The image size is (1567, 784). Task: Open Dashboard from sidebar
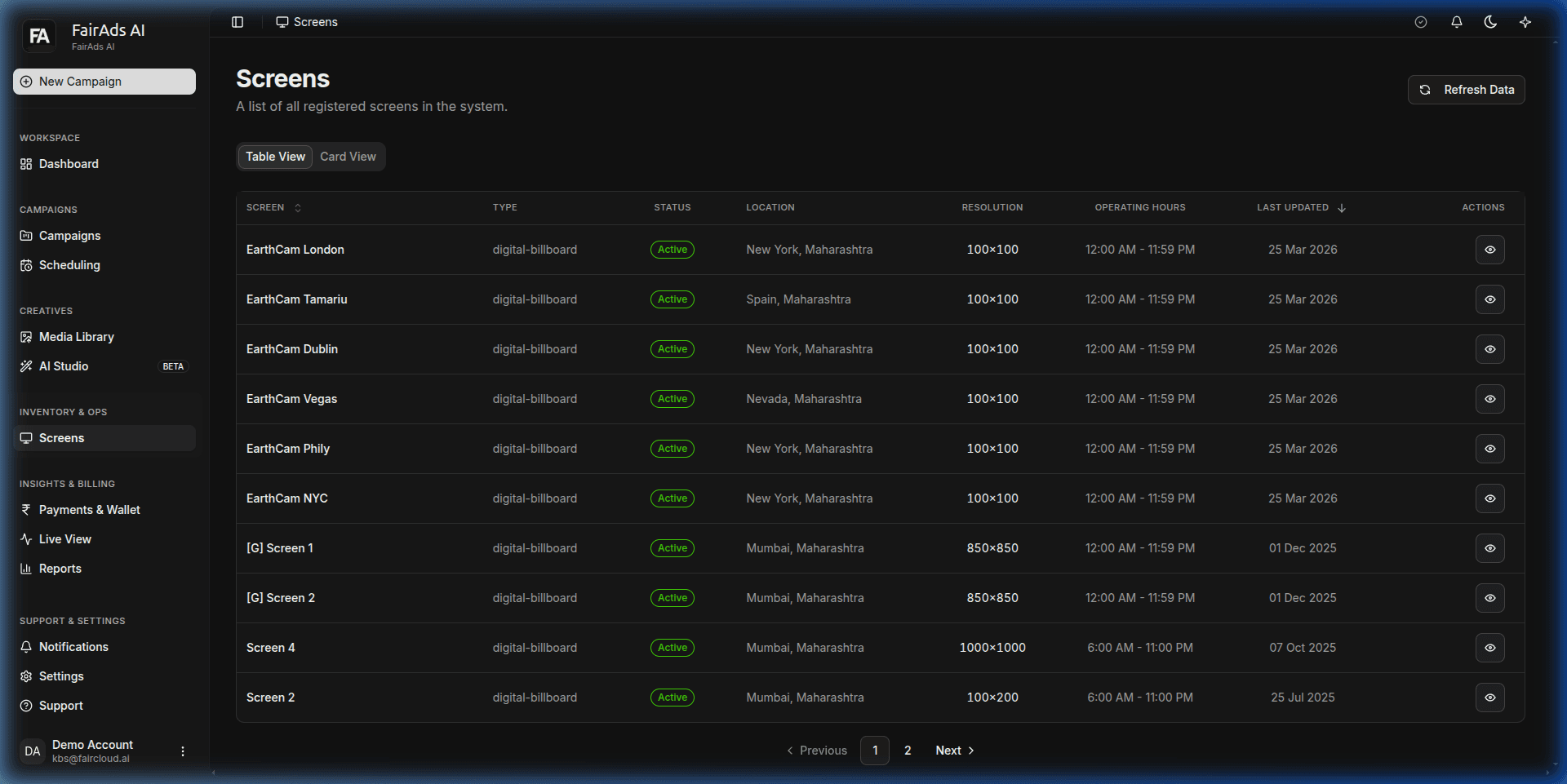[104, 164]
